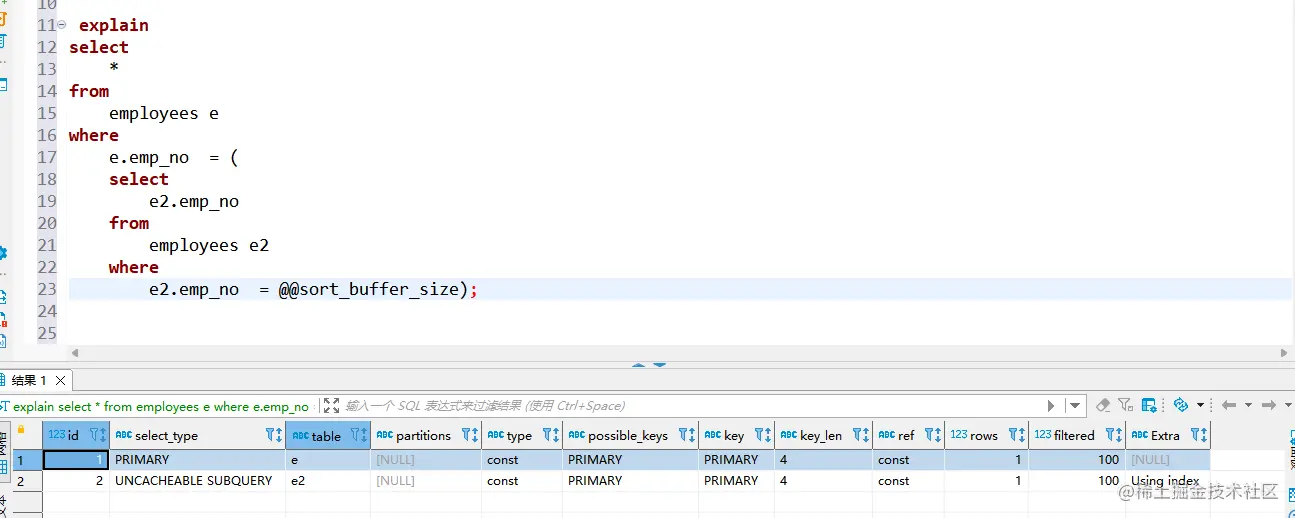Screen dimensions: 1295x518
Task: Expand the filter panel icon
Action: 331,406
